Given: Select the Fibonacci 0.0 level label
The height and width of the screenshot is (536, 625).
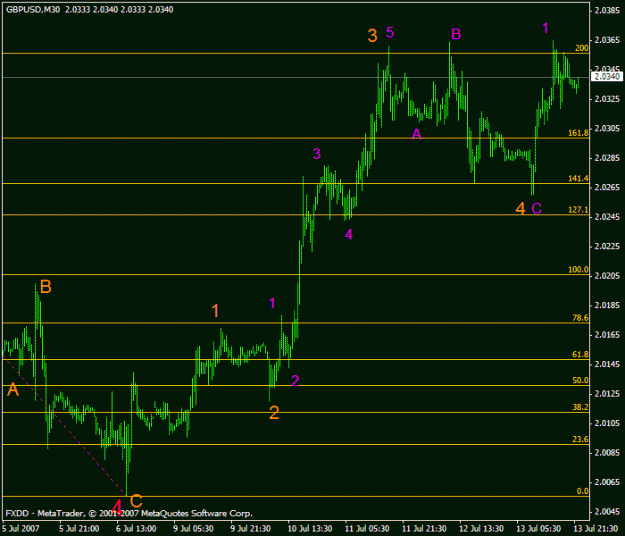Looking at the screenshot, I should [x=582, y=491].
